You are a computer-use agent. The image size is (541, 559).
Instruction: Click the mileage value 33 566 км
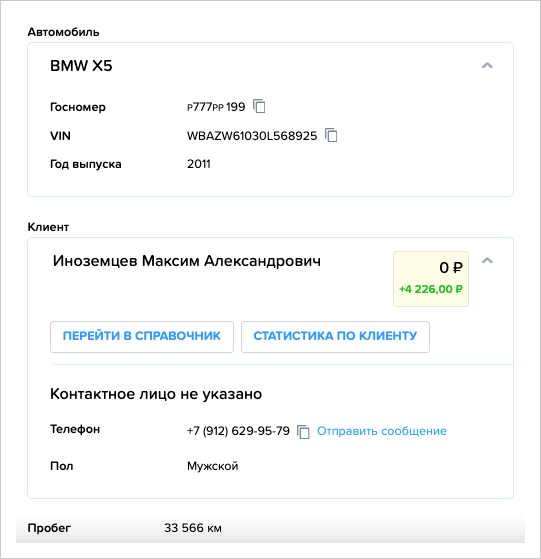click(x=193, y=528)
